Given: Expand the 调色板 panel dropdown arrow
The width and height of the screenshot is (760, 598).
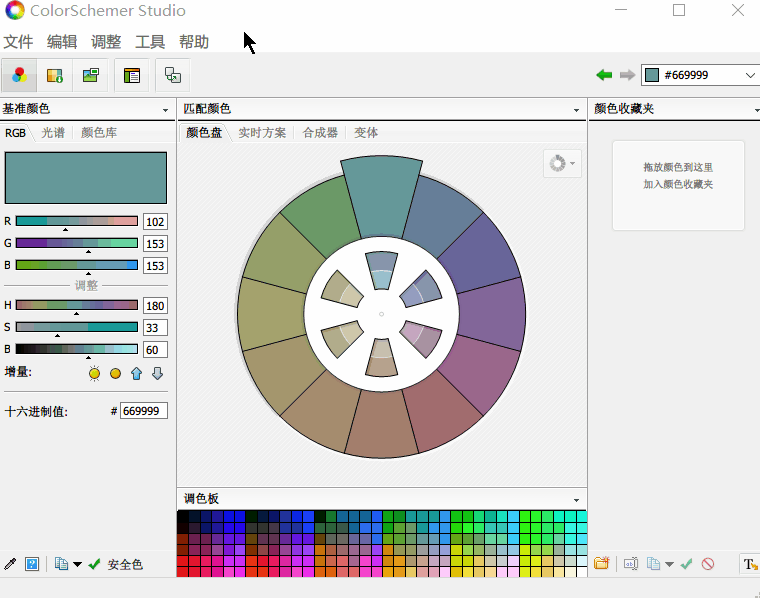Looking at the screenshot, I should point(576,499).
